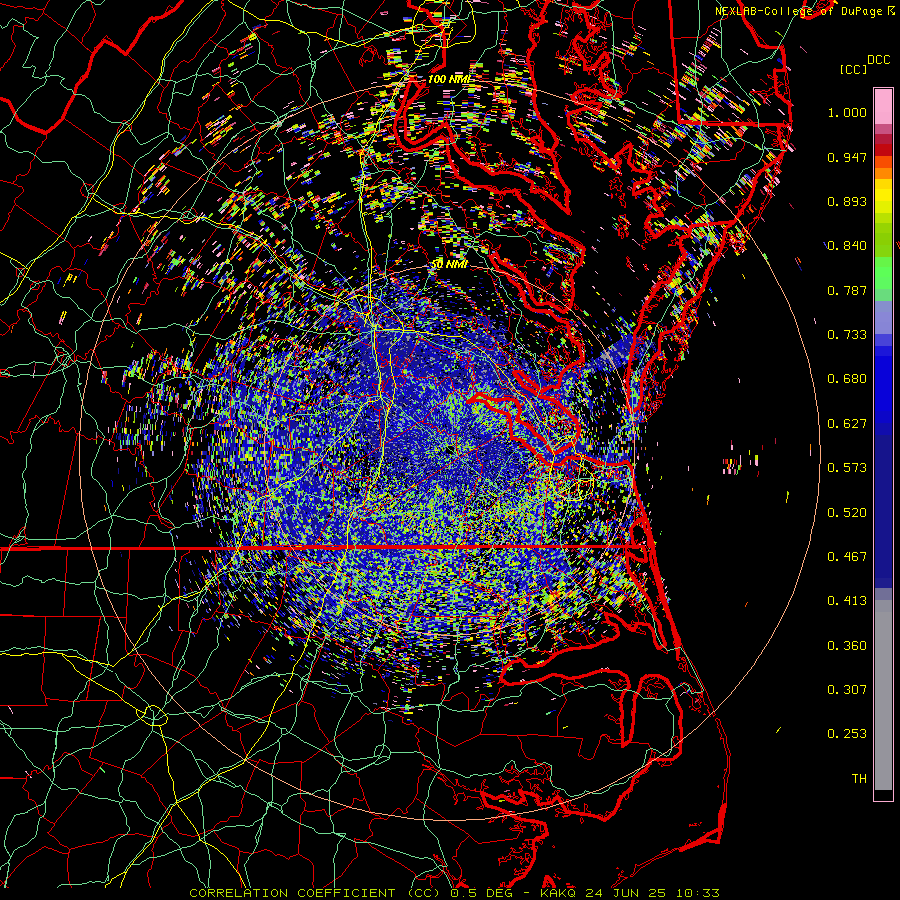The height and width of the screenshot is (900, 900).
Task: Select the 0.627 legend value
Action: click(847, 424)
